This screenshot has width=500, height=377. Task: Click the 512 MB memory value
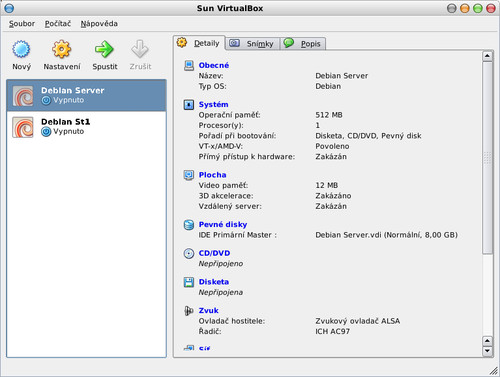click(x=329, y=115)
